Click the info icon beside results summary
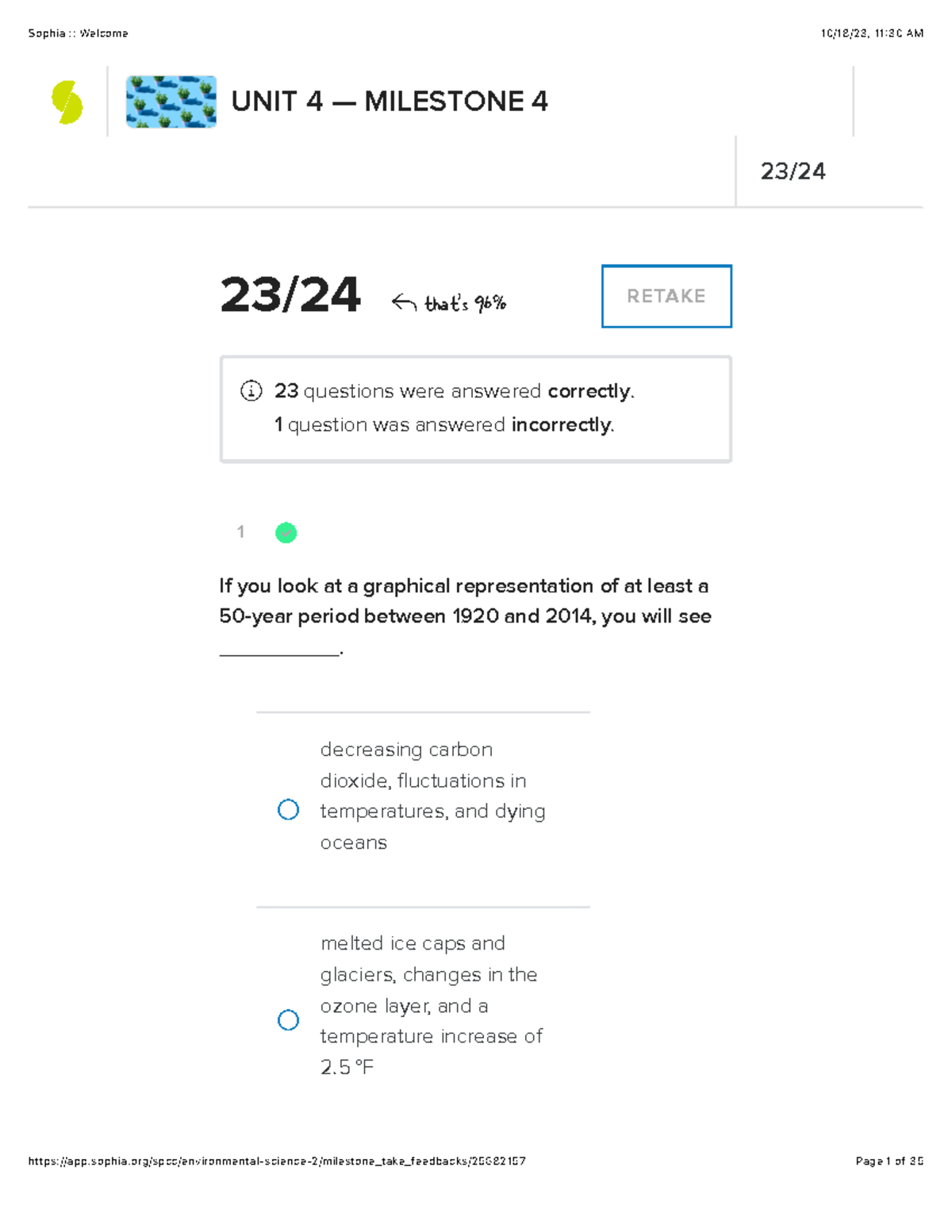Screen dimensions: 952x1232 [x=251, y=390]
